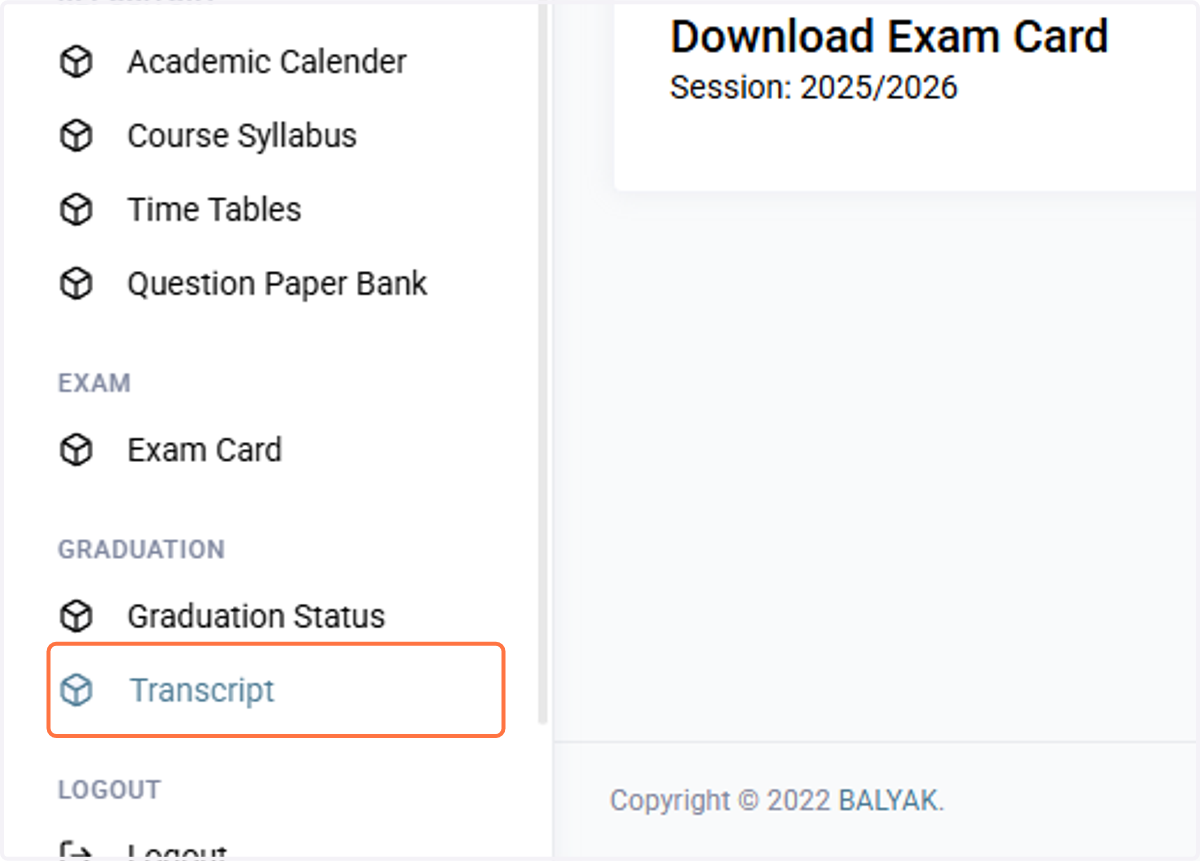Go to Time Tables

click(x=214, y=210)
